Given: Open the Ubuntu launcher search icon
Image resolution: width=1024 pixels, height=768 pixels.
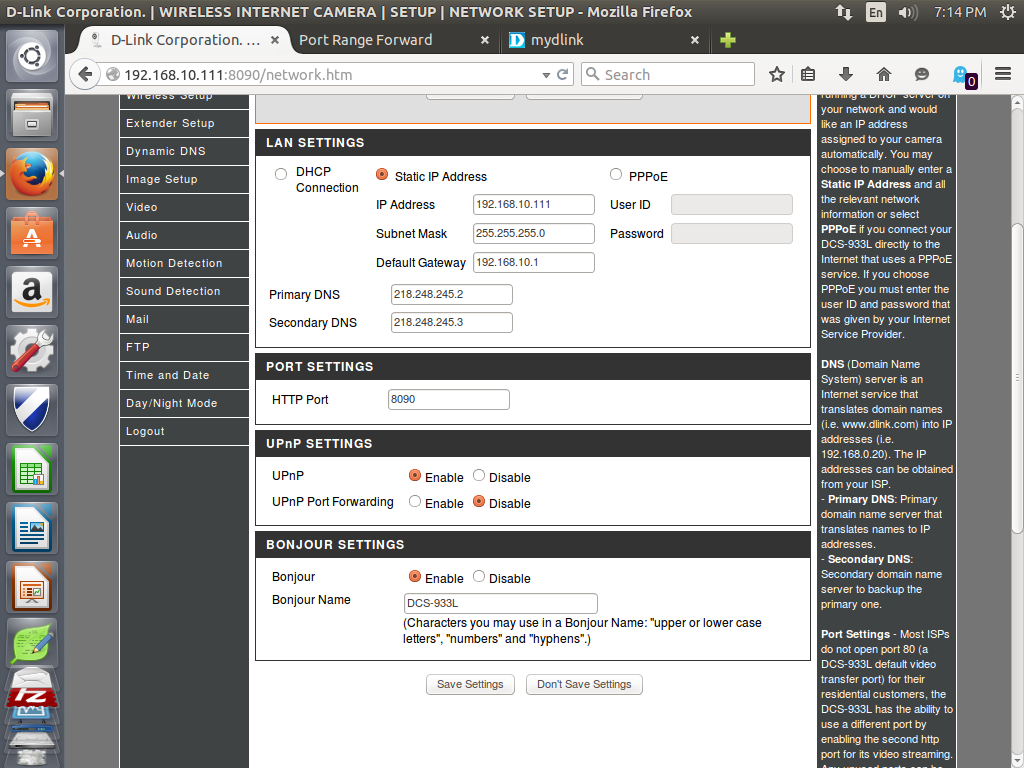Looking at the screenshot, I should coord(31,55).
